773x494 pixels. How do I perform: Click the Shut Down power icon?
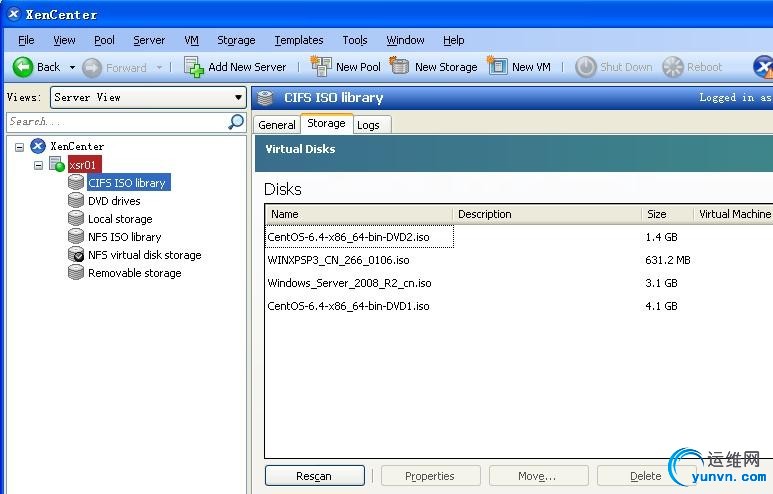(x=586, y=67)
